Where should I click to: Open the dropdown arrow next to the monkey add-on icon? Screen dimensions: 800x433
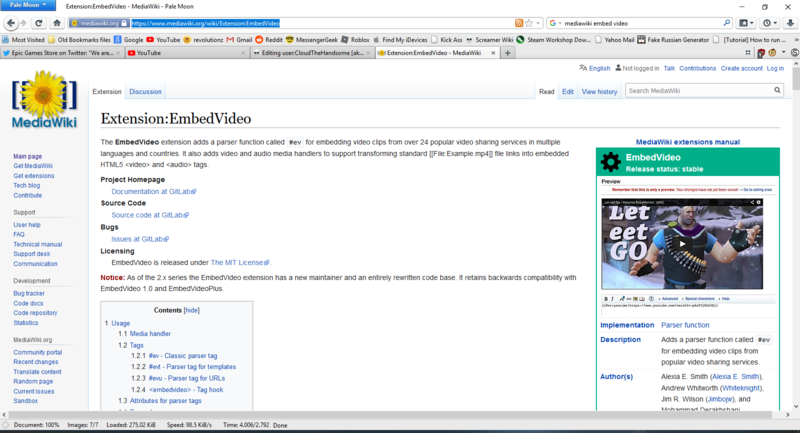[784, 53]
